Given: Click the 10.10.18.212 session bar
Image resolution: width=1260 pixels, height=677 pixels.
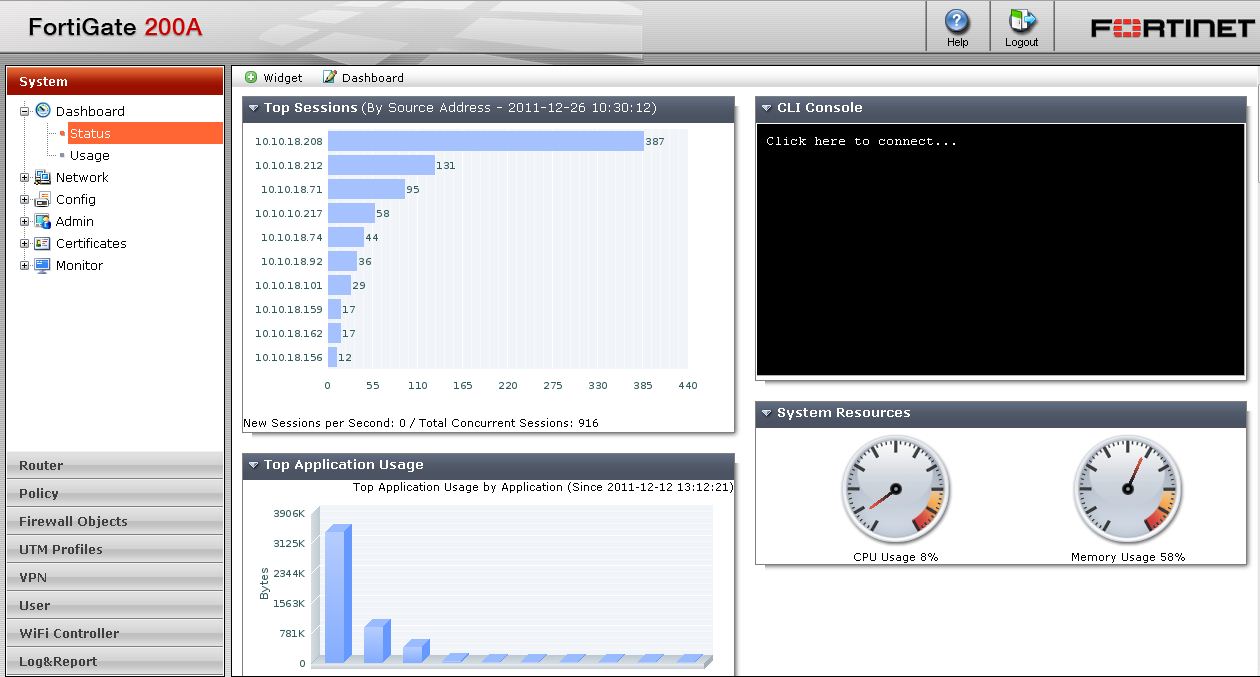Looking at the screenshot, I should click(381, 165).
